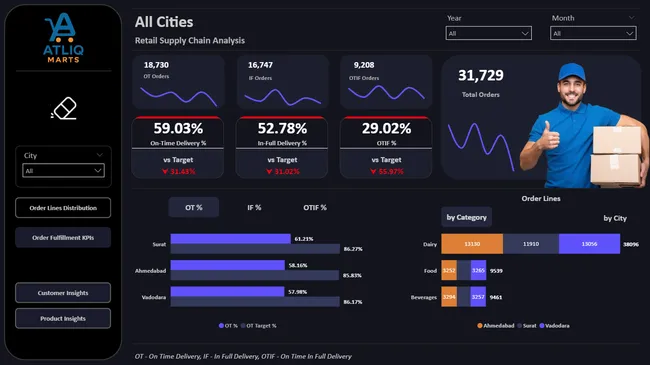Open the City filter dropdown
Screen dimensions: 650x365
tap(63, 170)
